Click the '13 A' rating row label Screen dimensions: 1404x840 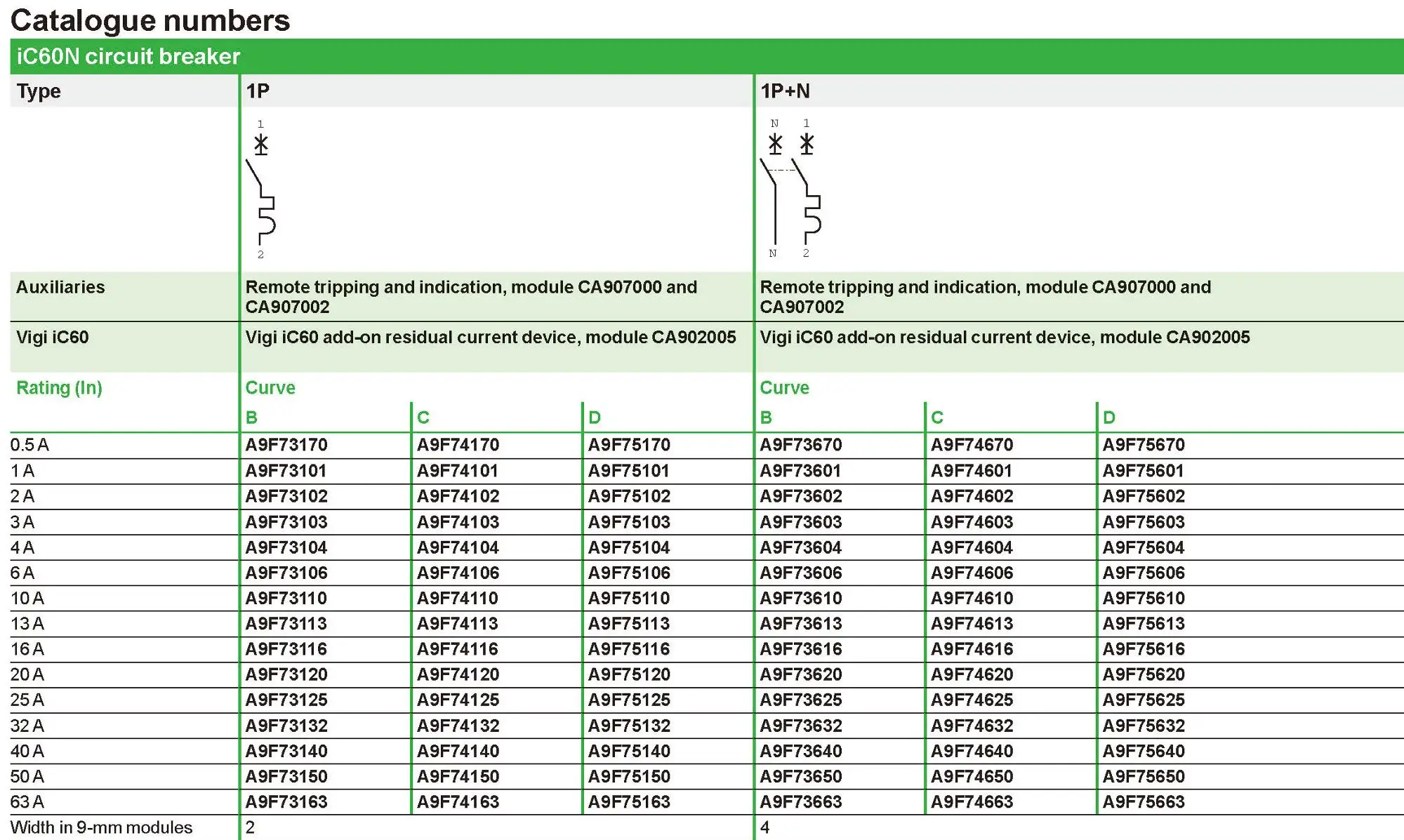(x=27, y=624)
